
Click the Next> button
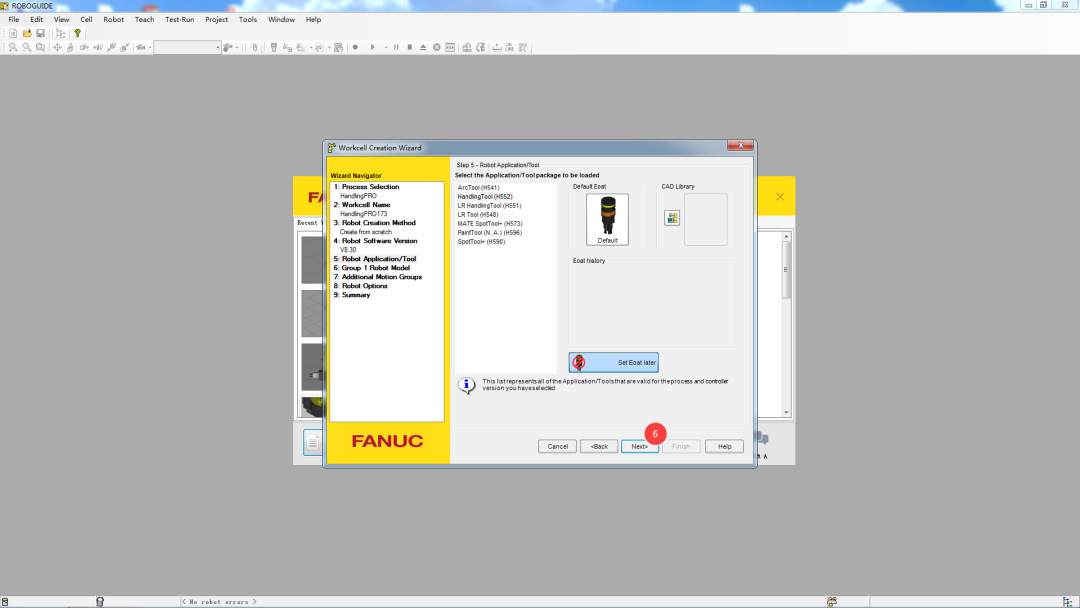(640, 446)
